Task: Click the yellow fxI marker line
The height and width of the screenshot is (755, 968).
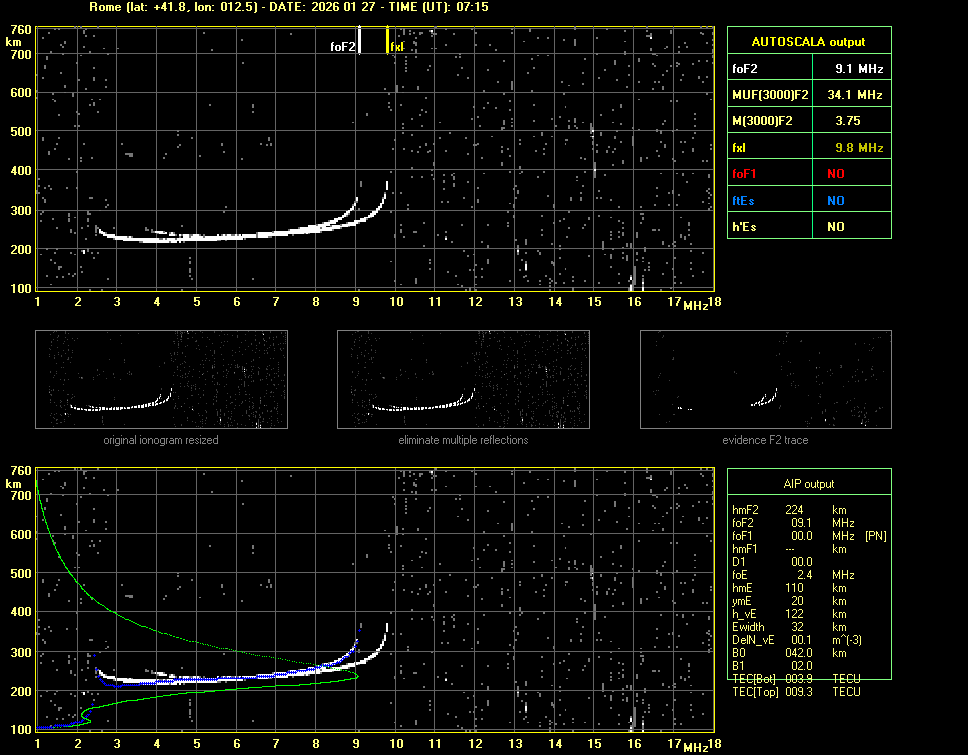Action: 387,40
